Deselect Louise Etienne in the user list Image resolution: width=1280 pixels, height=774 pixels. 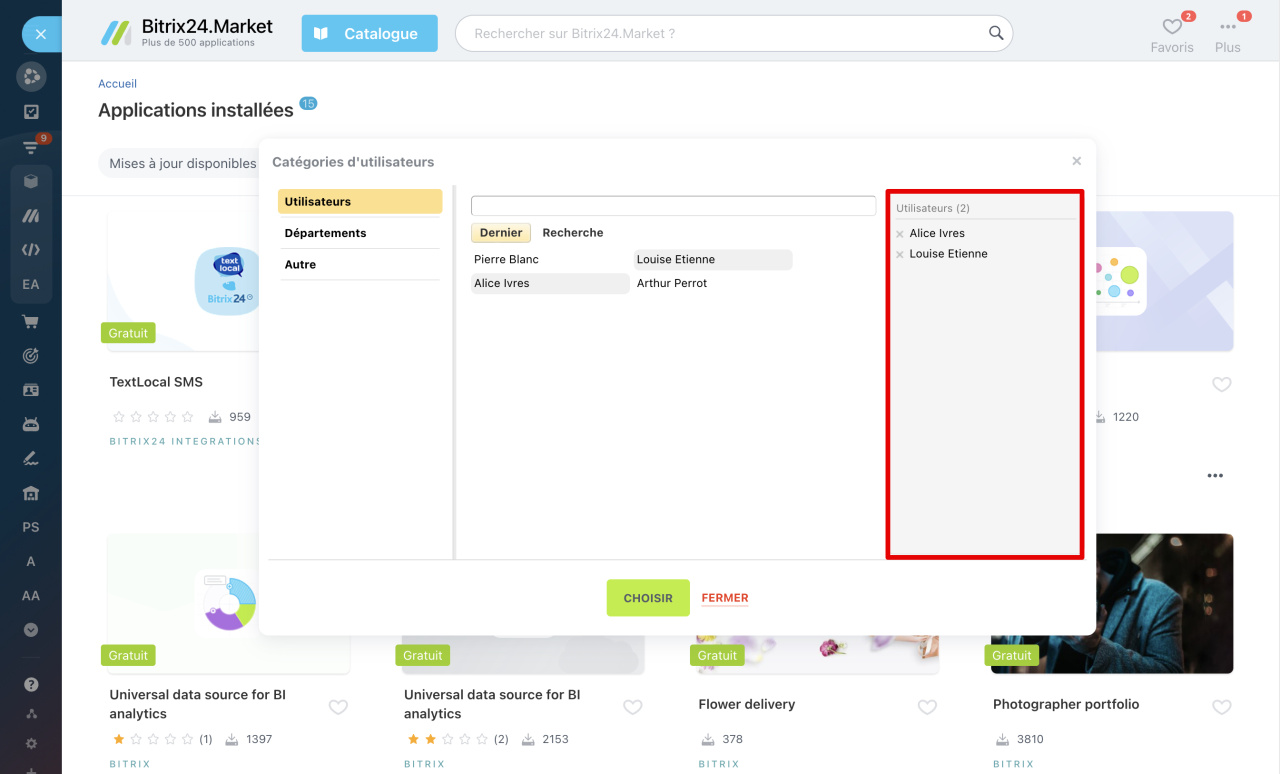click(x=713, y=260)
